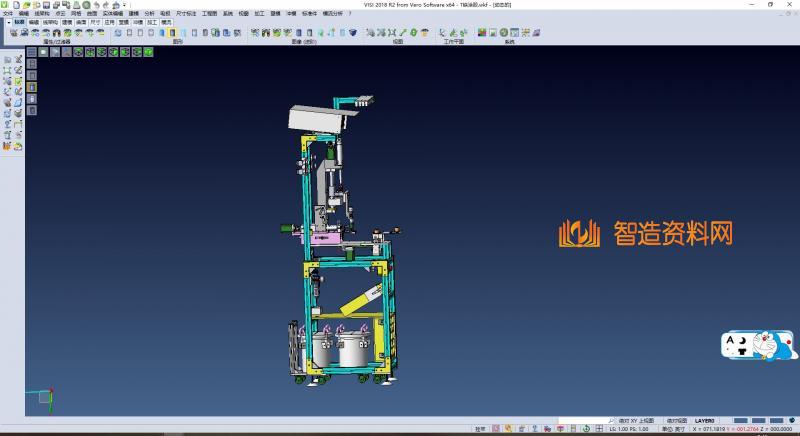Click the colorful palette icon in 系统 group
Image resolution: width=800 pixels, height=436 pixels.
tap(483, 33)
